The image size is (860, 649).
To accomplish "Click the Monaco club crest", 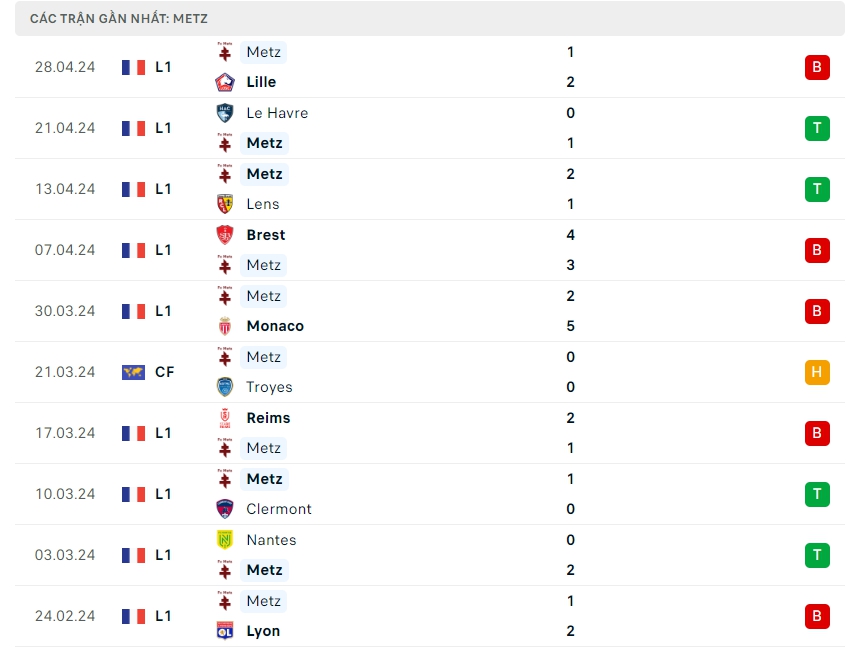I will pos(225,326).
